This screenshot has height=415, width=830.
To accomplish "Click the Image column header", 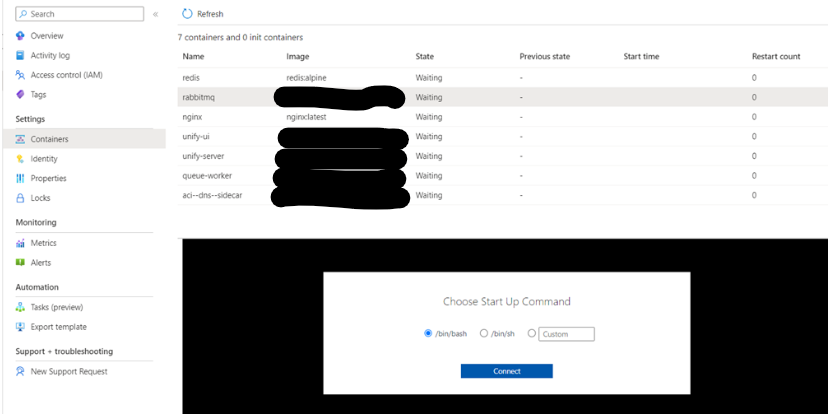I will 297,57.
